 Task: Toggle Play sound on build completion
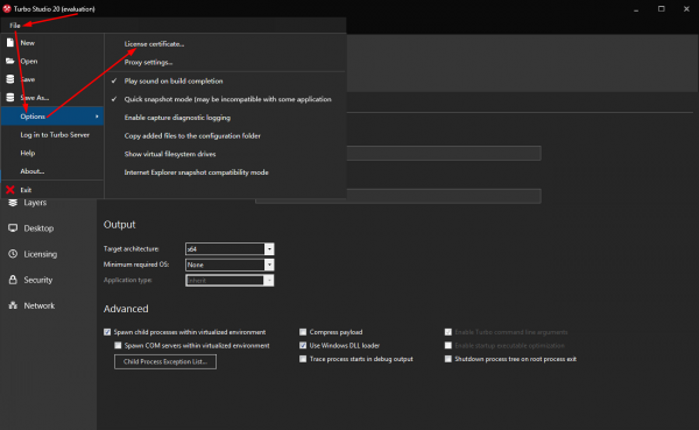(173, 81)
